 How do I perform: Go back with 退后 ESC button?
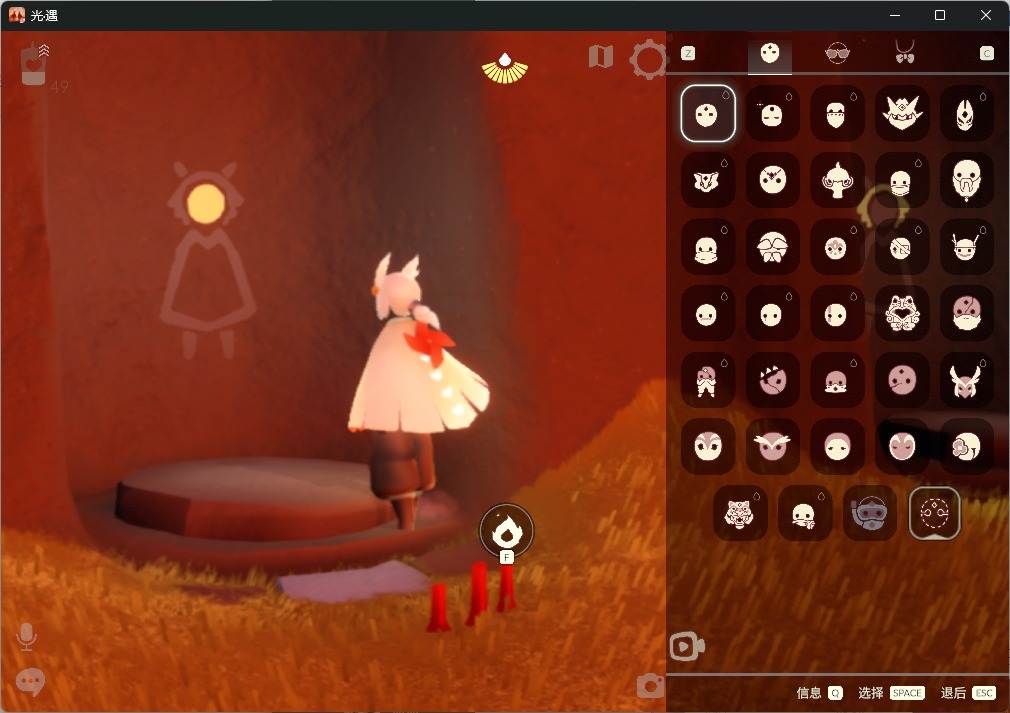click(x=968, y=692)
